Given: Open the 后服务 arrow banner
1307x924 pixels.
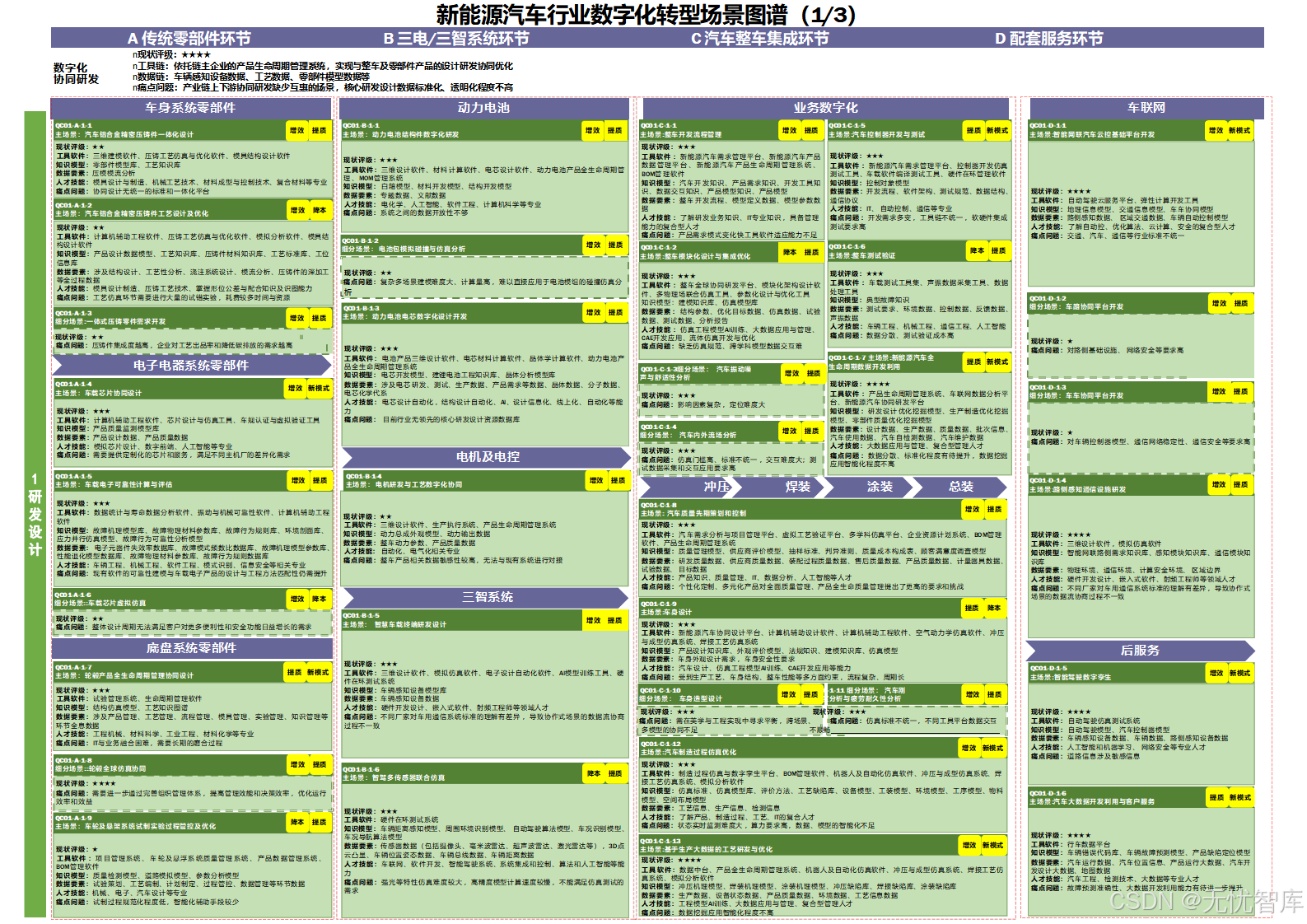Looking at the screenshot, I should point(1140,651).
